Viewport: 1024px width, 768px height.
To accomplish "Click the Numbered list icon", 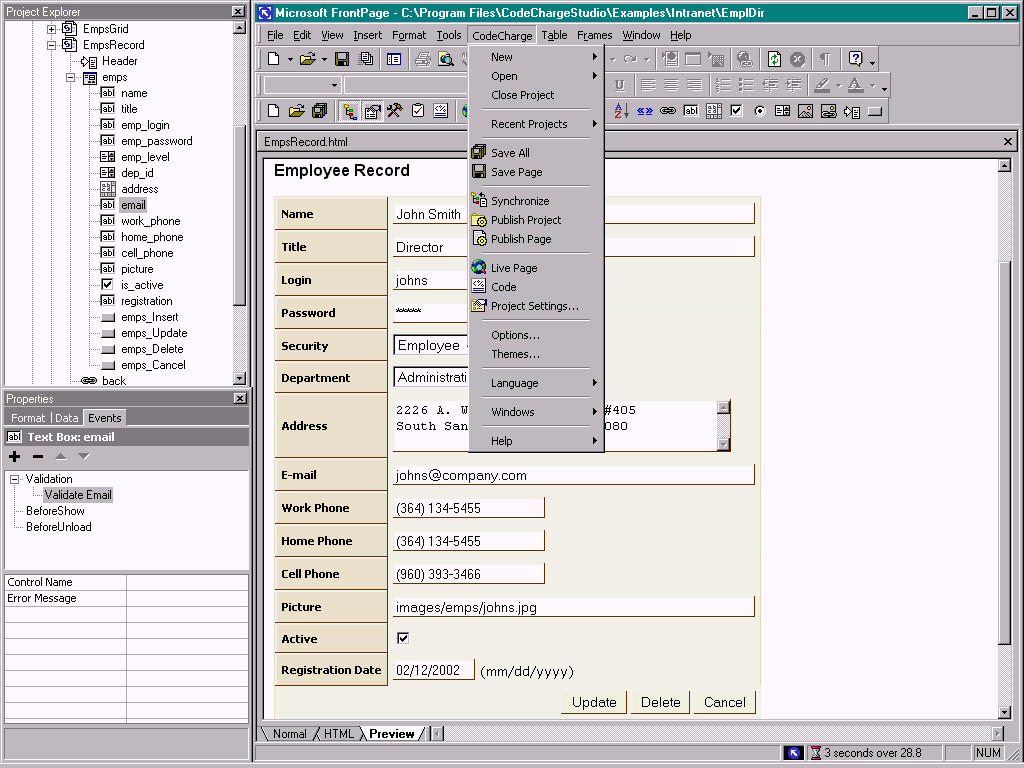I will tap(723, 85).
